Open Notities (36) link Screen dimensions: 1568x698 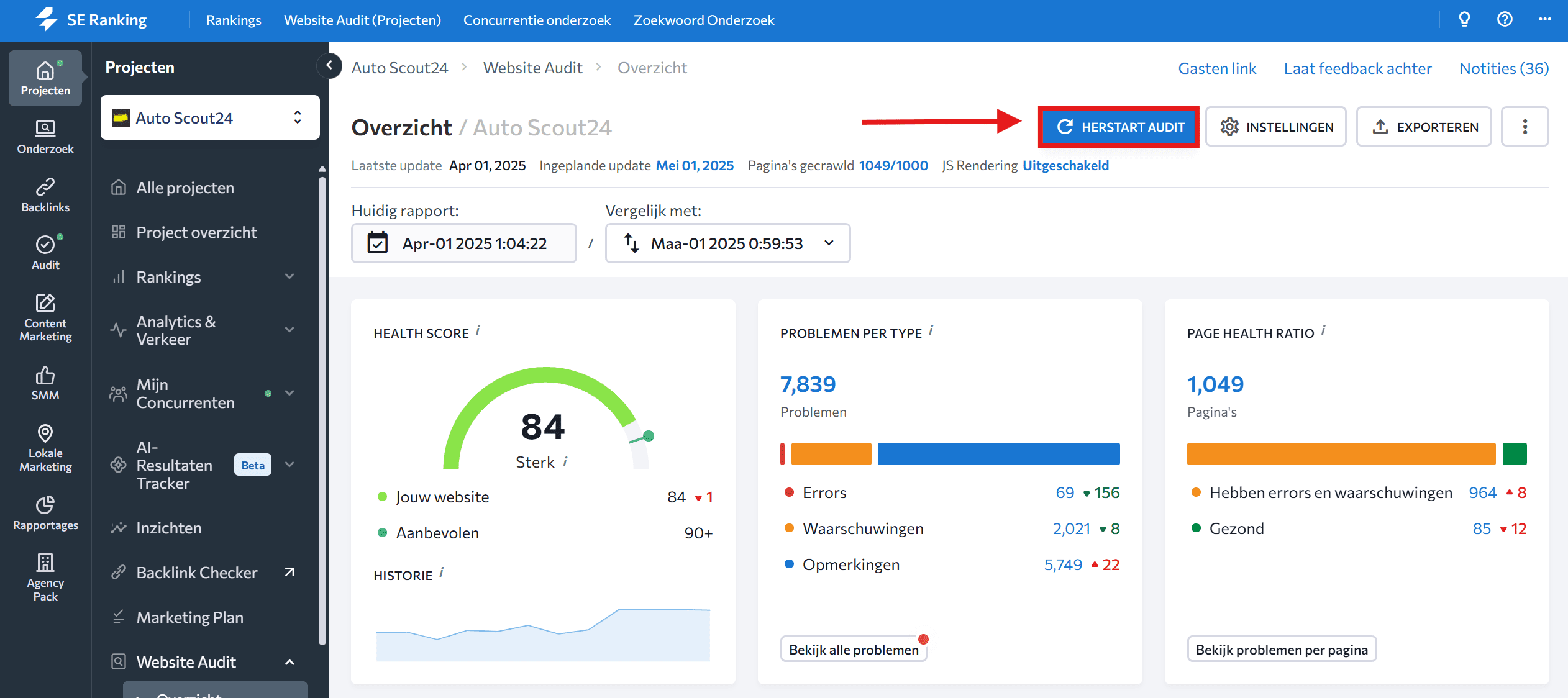click(x=1504, y=68)
